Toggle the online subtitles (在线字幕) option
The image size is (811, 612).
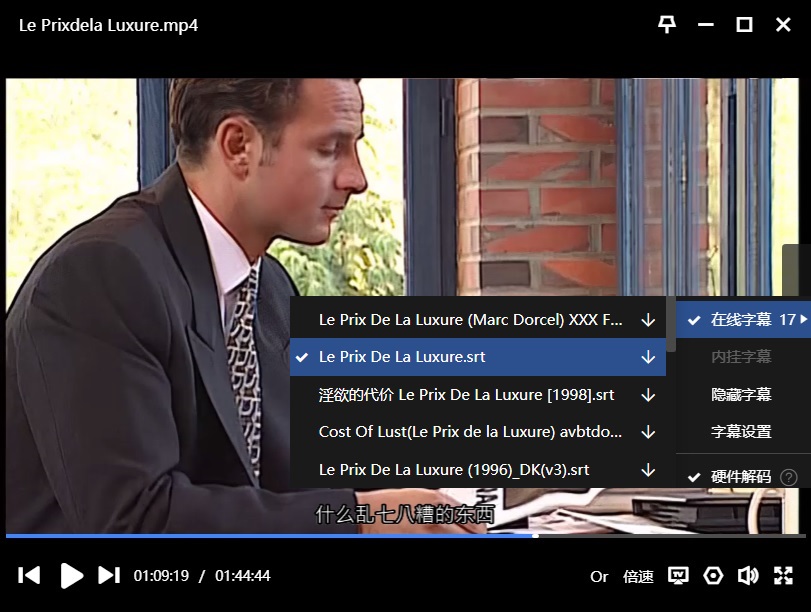(740, 320)
